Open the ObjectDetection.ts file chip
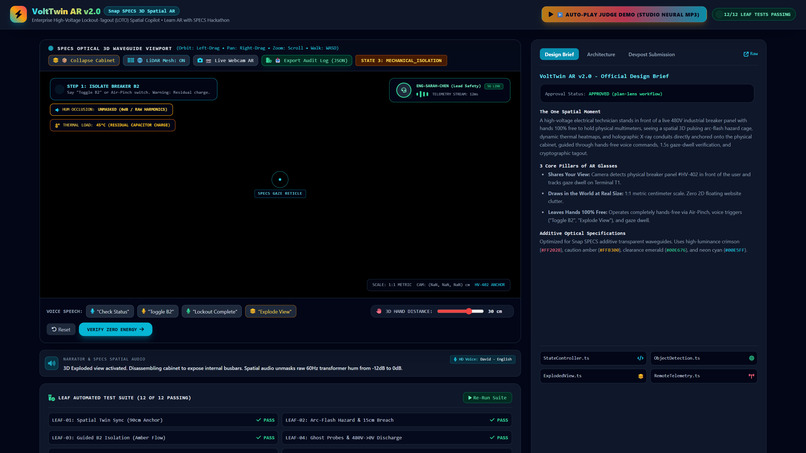This screenshot has height=453, width=806. tap(704, 358)
